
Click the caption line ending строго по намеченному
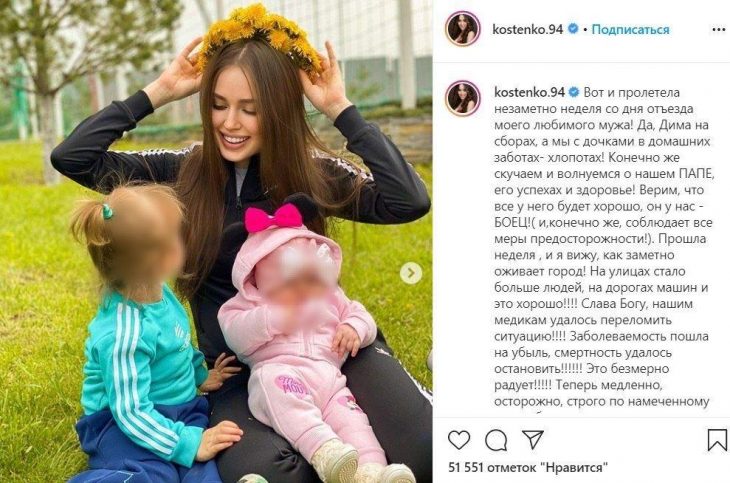click(602, 401)
